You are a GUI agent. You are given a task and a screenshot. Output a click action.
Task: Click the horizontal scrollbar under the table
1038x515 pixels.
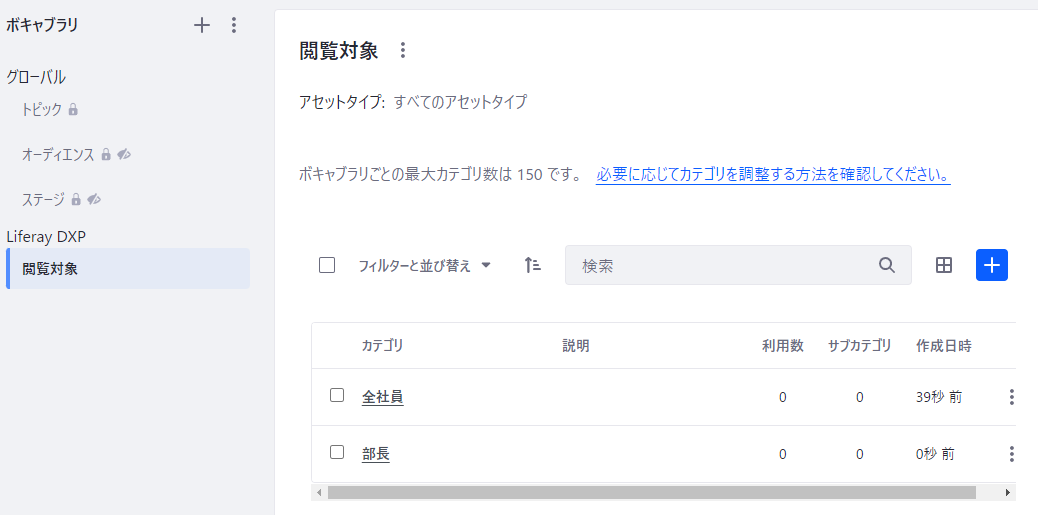[650, 492]
